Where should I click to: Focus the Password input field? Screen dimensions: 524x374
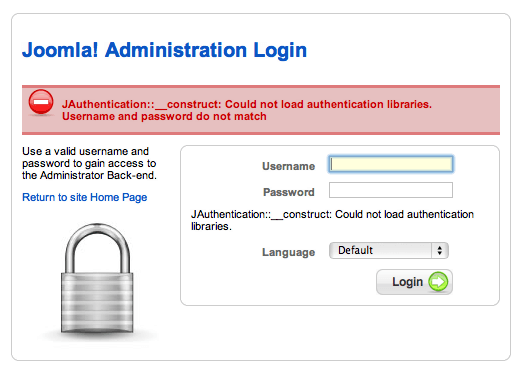pyautogui.click(x=391, y=190)
